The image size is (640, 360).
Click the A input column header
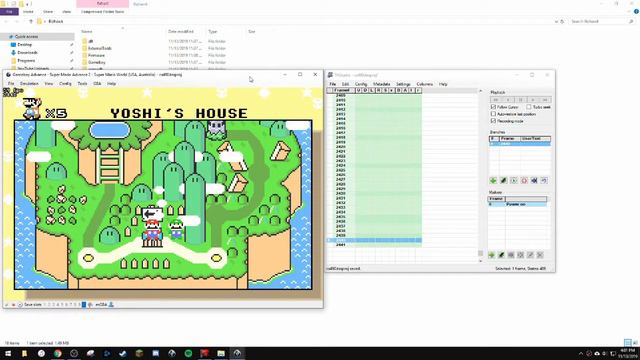pos(405,90)
